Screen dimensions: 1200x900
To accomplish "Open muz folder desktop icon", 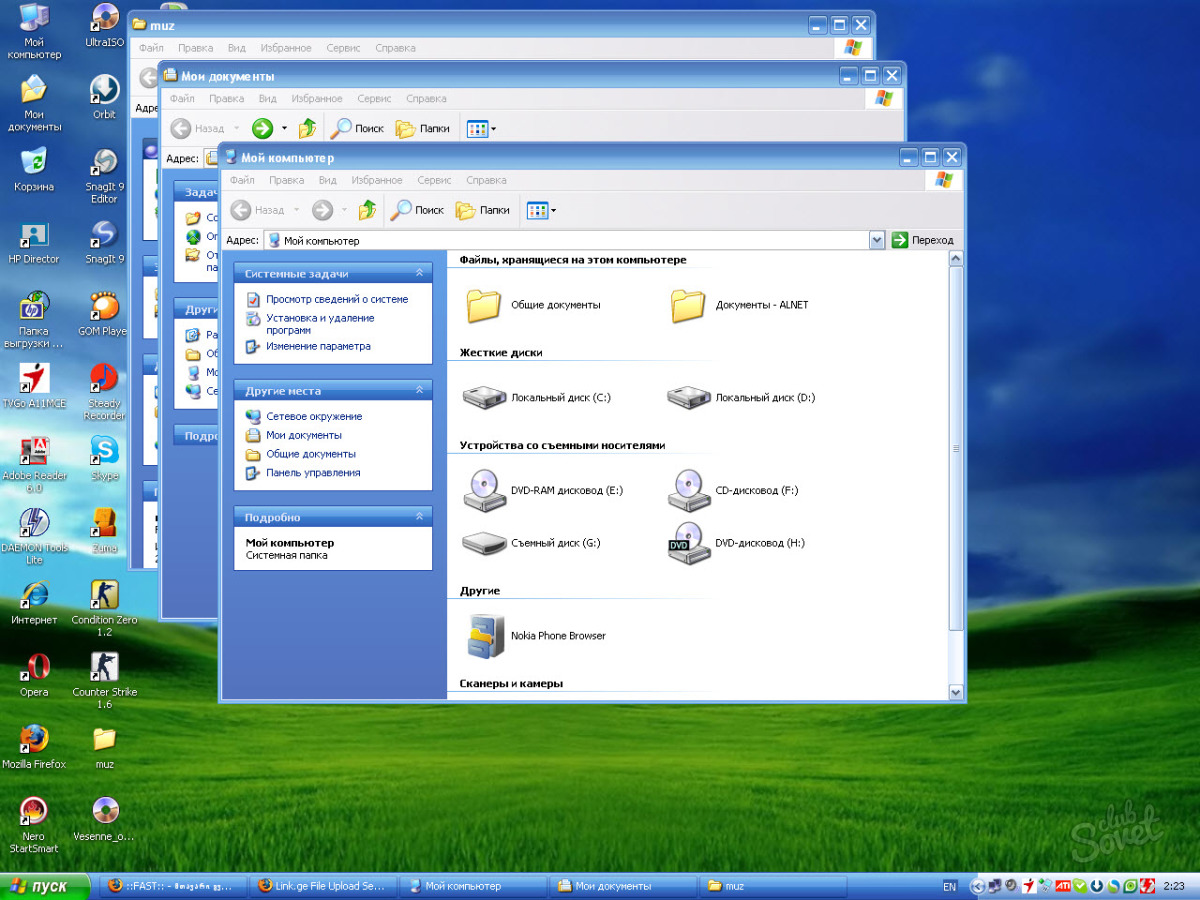I will click(104, 746).
